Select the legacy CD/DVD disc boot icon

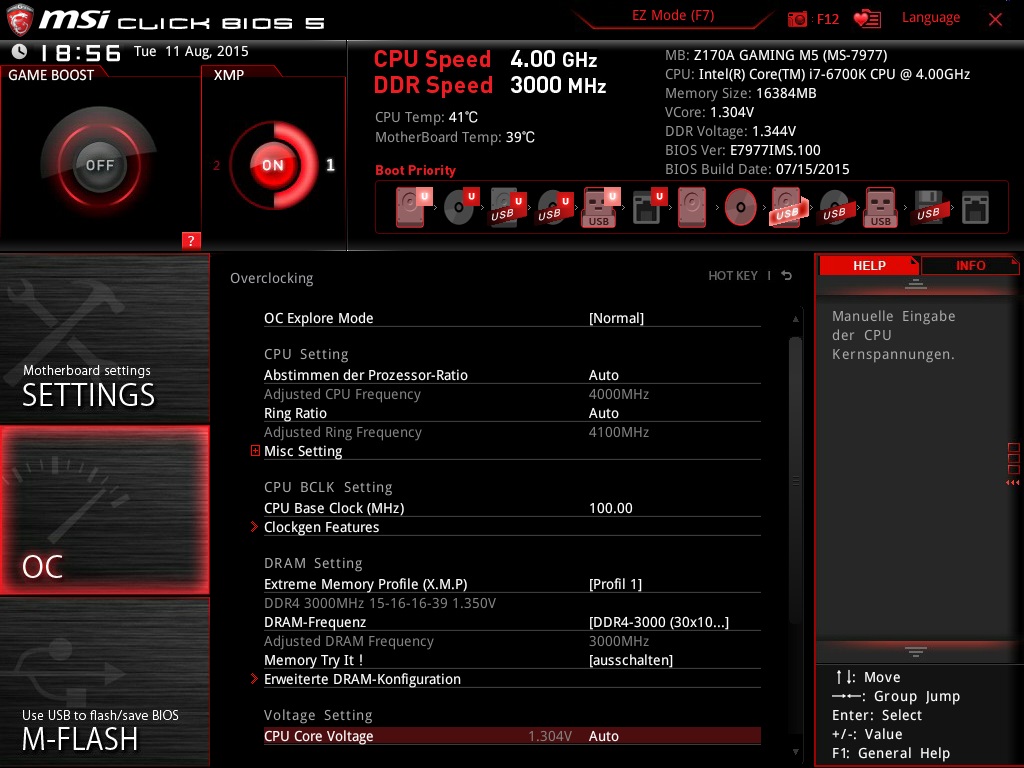click(x=740, y=208)
